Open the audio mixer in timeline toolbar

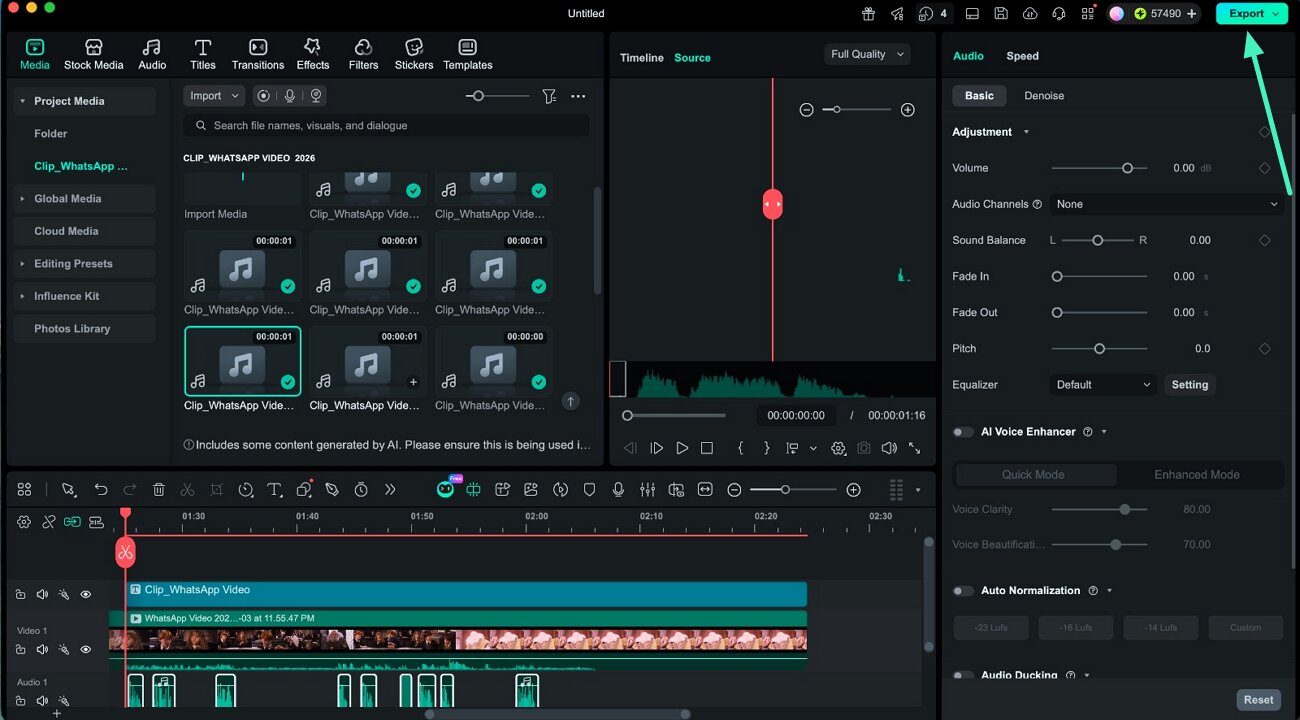coord(648,490)
